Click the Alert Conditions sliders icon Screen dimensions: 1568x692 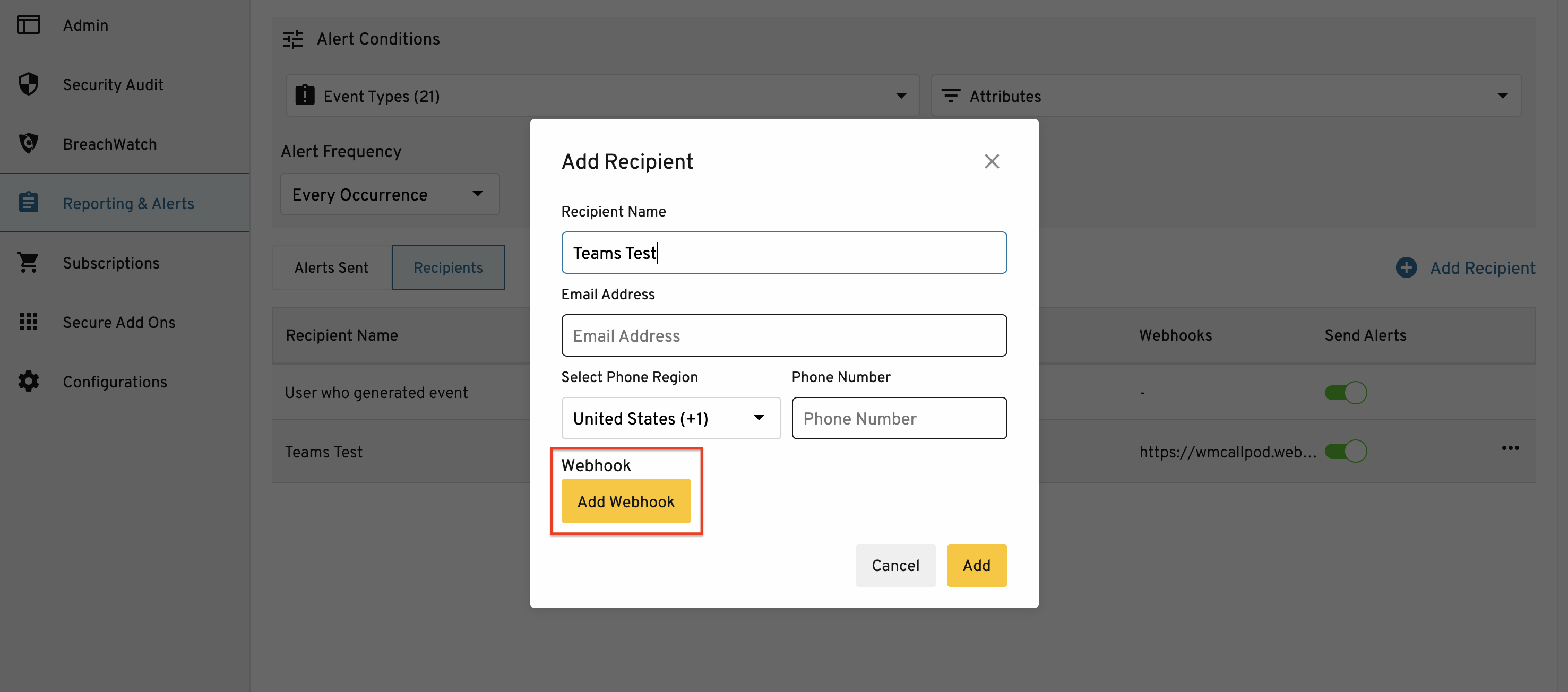293,39
